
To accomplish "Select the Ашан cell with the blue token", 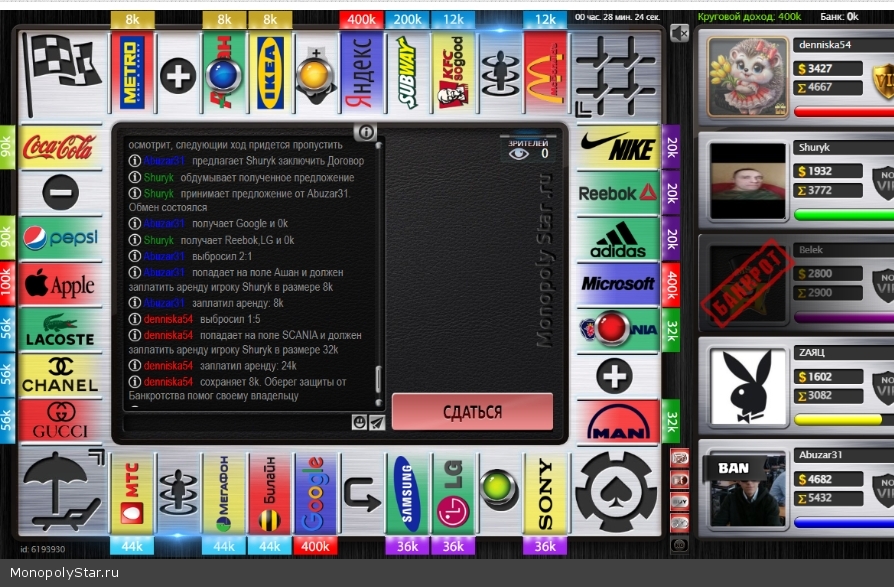I will (x=224, y=74).
